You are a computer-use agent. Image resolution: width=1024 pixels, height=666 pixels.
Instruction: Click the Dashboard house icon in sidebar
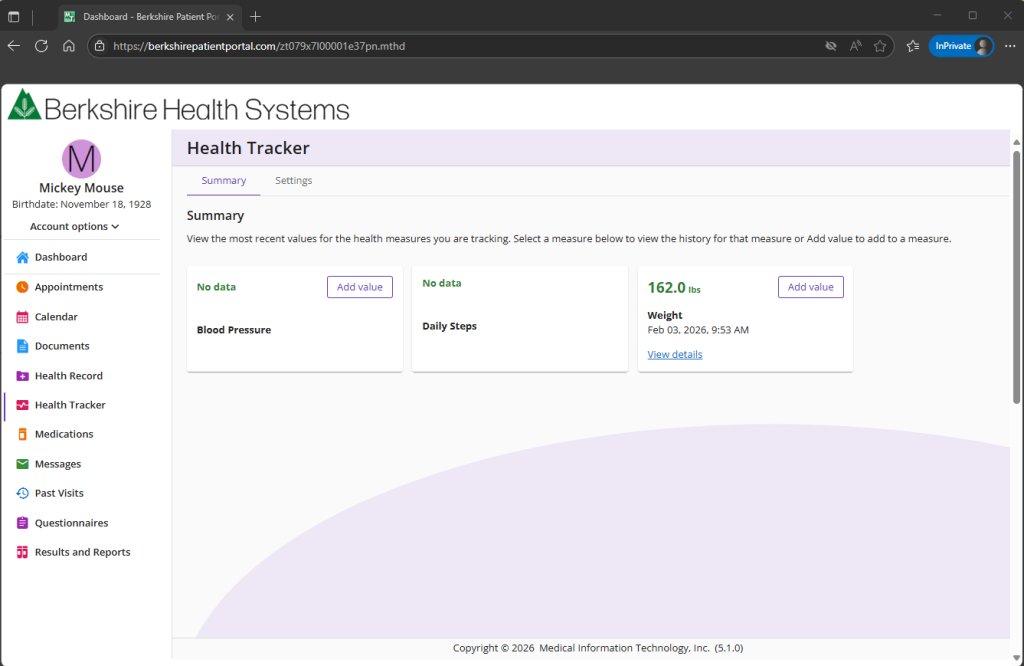[x=23, y=257]
